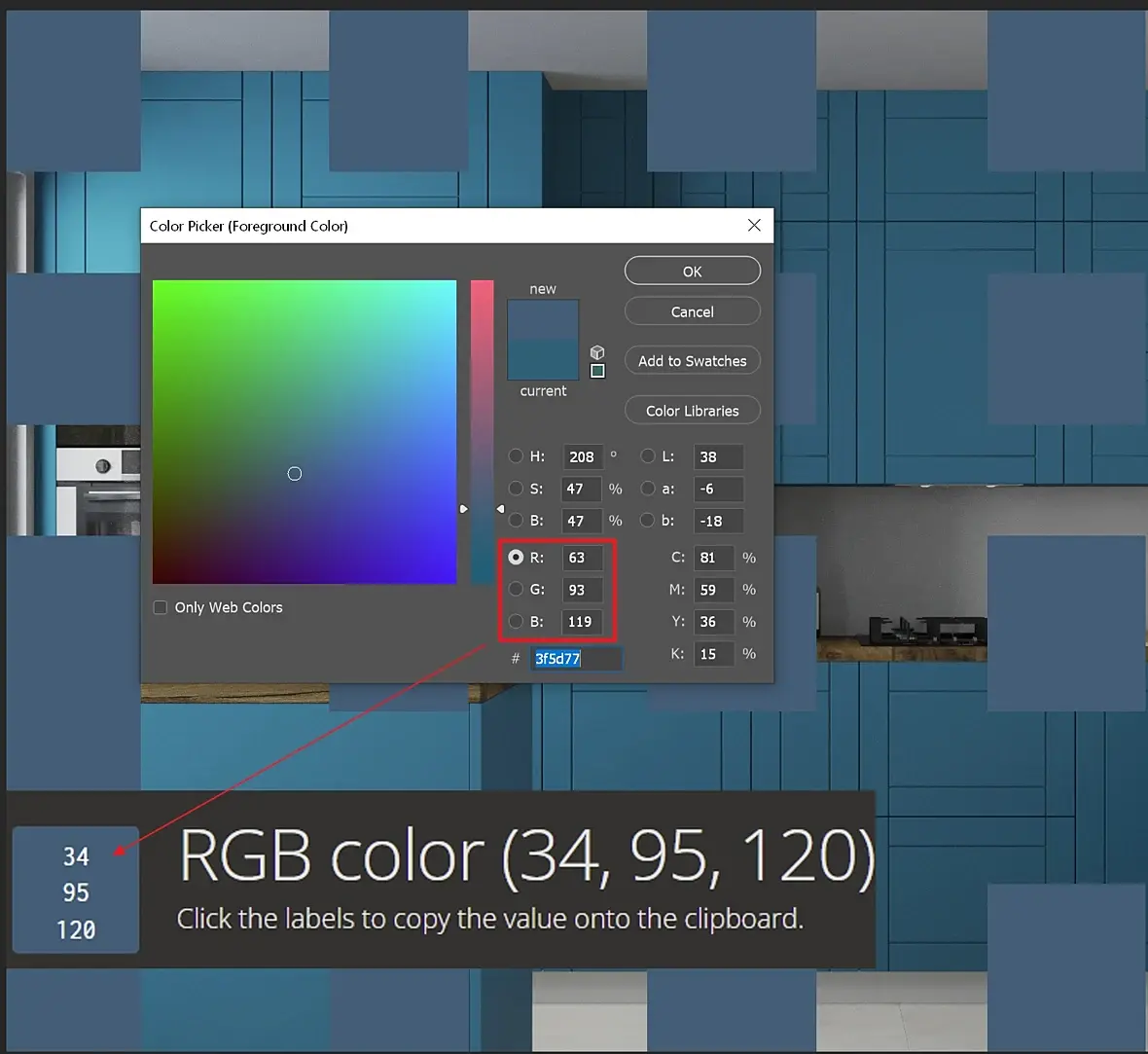Open Color Libraries

click(692, 410)
